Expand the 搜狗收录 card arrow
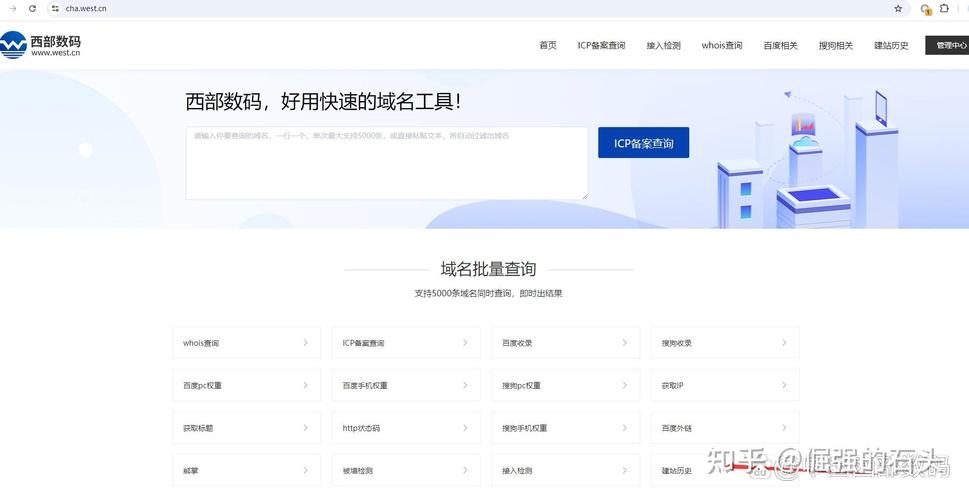The height and width of the screenshot is (500, 969). (784, 342)
